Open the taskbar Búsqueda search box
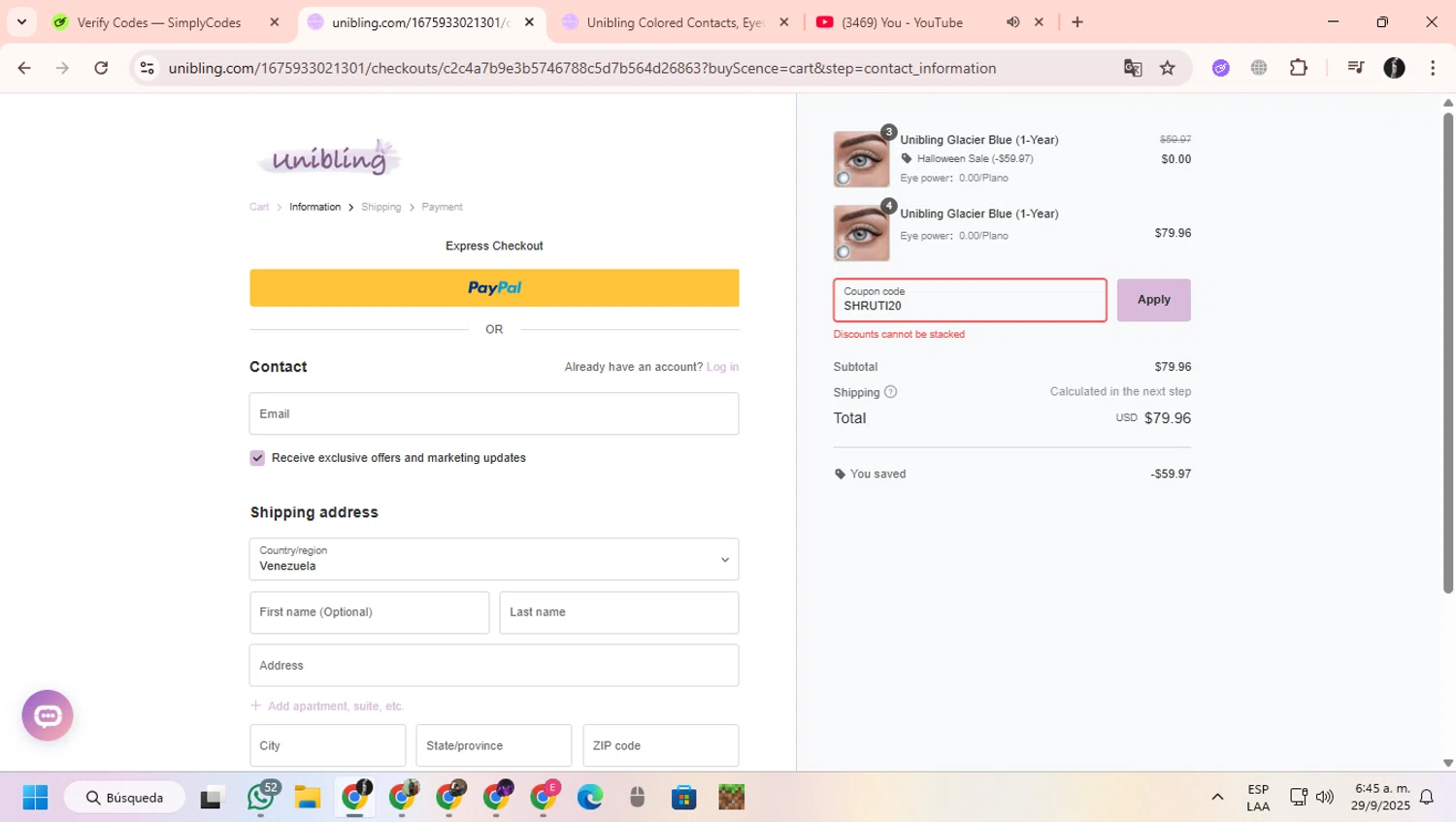The width and height of the screenshot is (1456, 822). 124,798
